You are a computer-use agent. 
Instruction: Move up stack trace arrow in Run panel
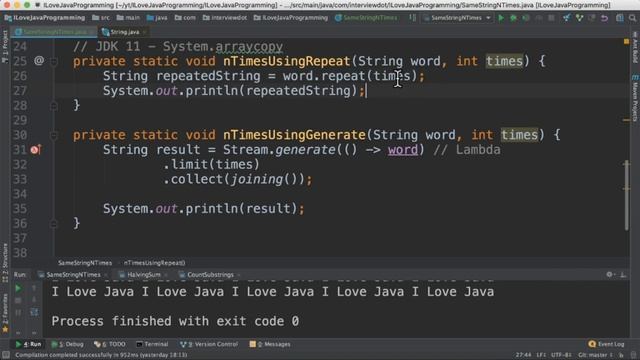(34, 289)
